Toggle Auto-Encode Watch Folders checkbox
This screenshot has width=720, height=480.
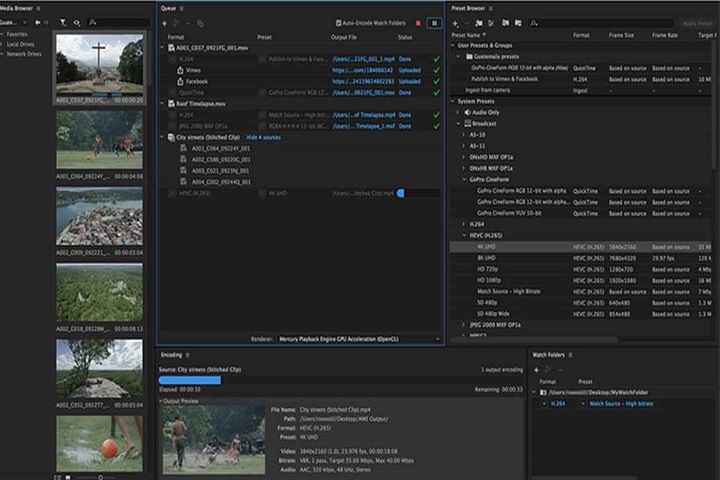(x=339, y=22)
